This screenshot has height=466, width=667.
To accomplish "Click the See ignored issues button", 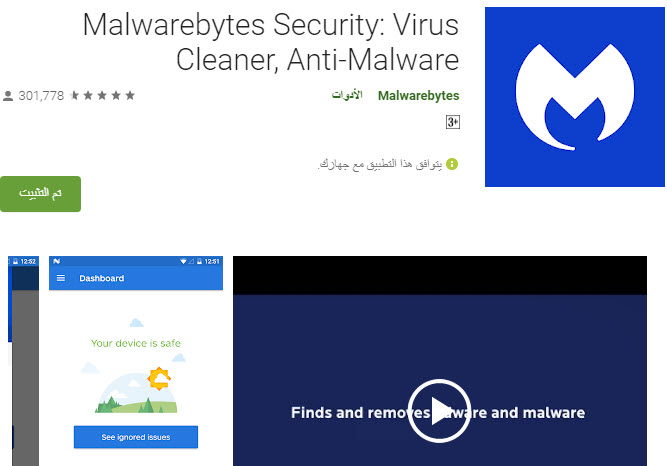I will pos(136,437).
